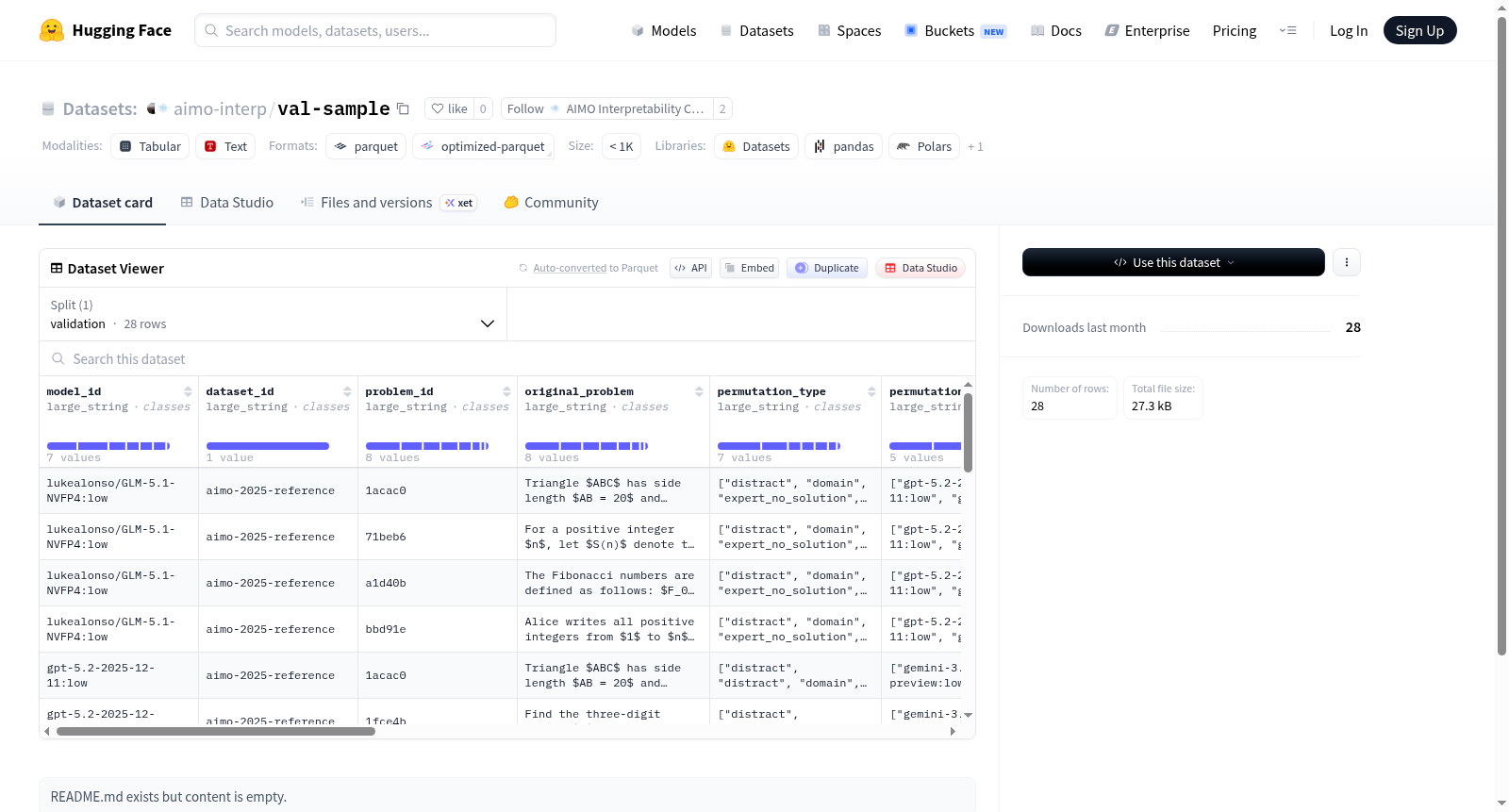Click the size <1K tag
Screen dimensions: 1509x812
[622, 146]
